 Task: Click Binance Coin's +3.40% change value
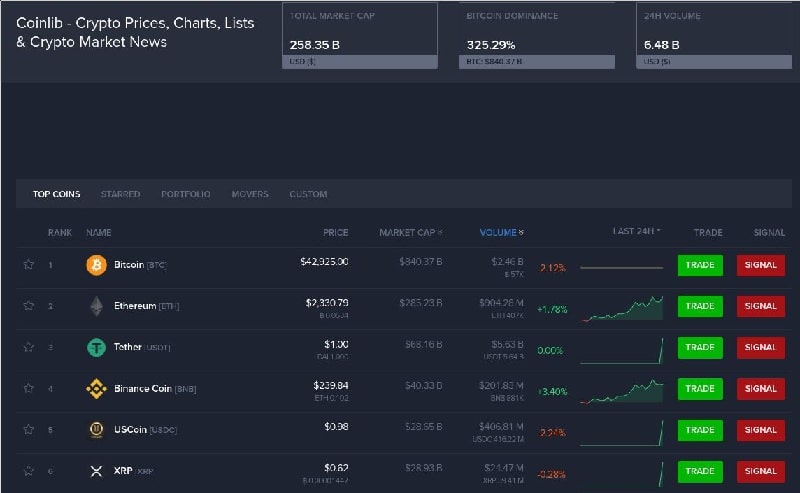coord(552,391)
